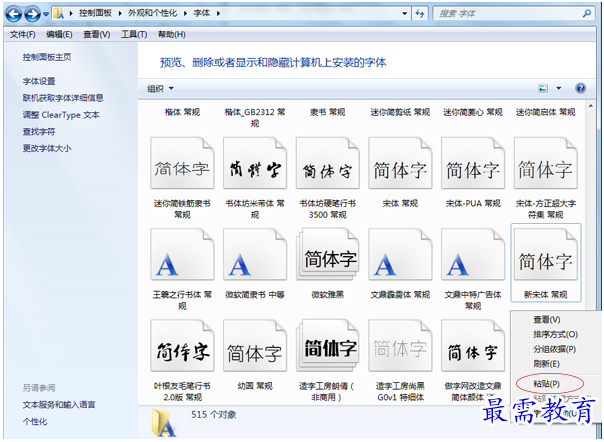Select the 造字工房朗倩（非商用）font icon
Screen dimensions: 604x442
point(327,346)
